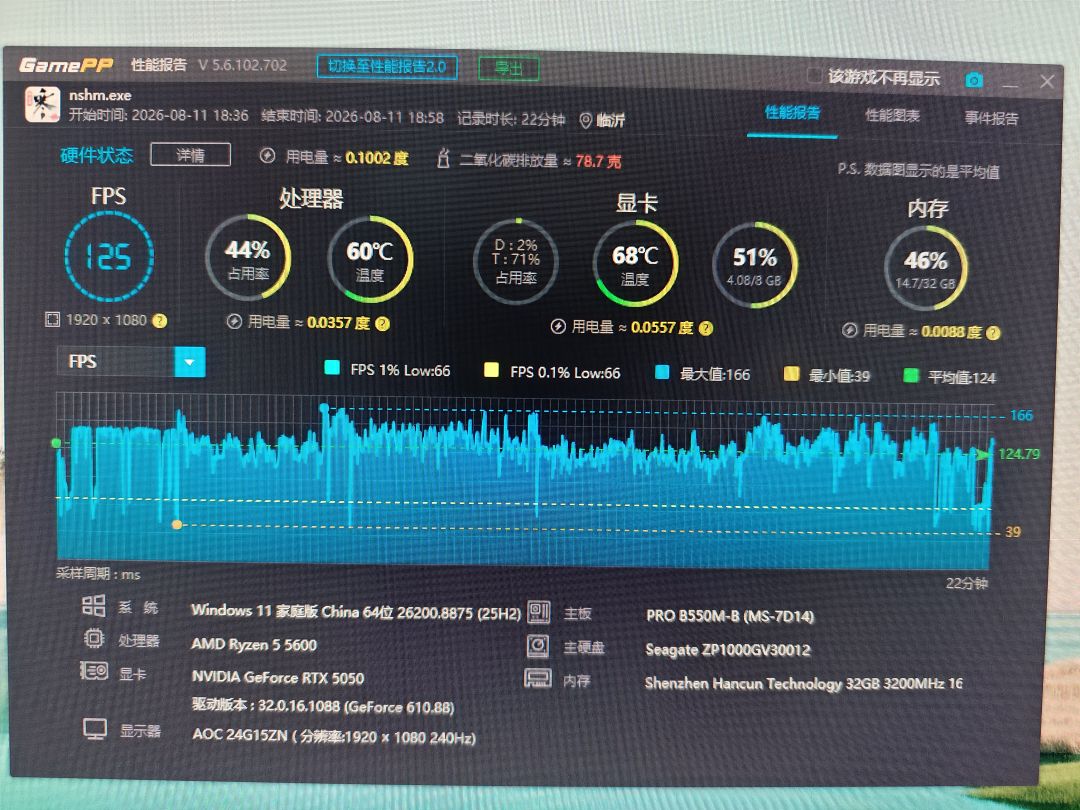
Task: Click 切换至性能报告2.0 button
Action: tap(387, 67)
